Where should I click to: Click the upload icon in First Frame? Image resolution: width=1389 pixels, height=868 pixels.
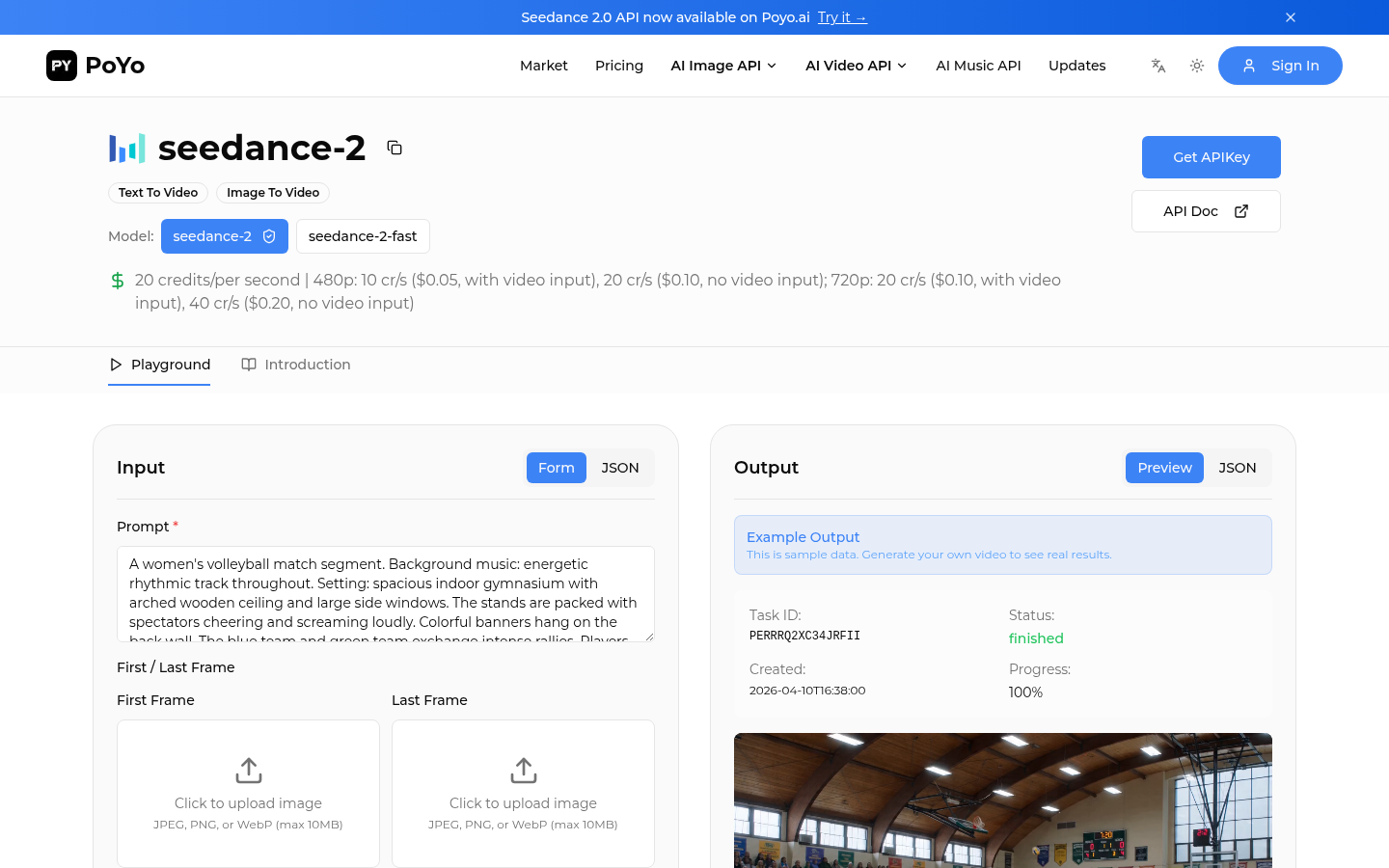coord(248,771)
